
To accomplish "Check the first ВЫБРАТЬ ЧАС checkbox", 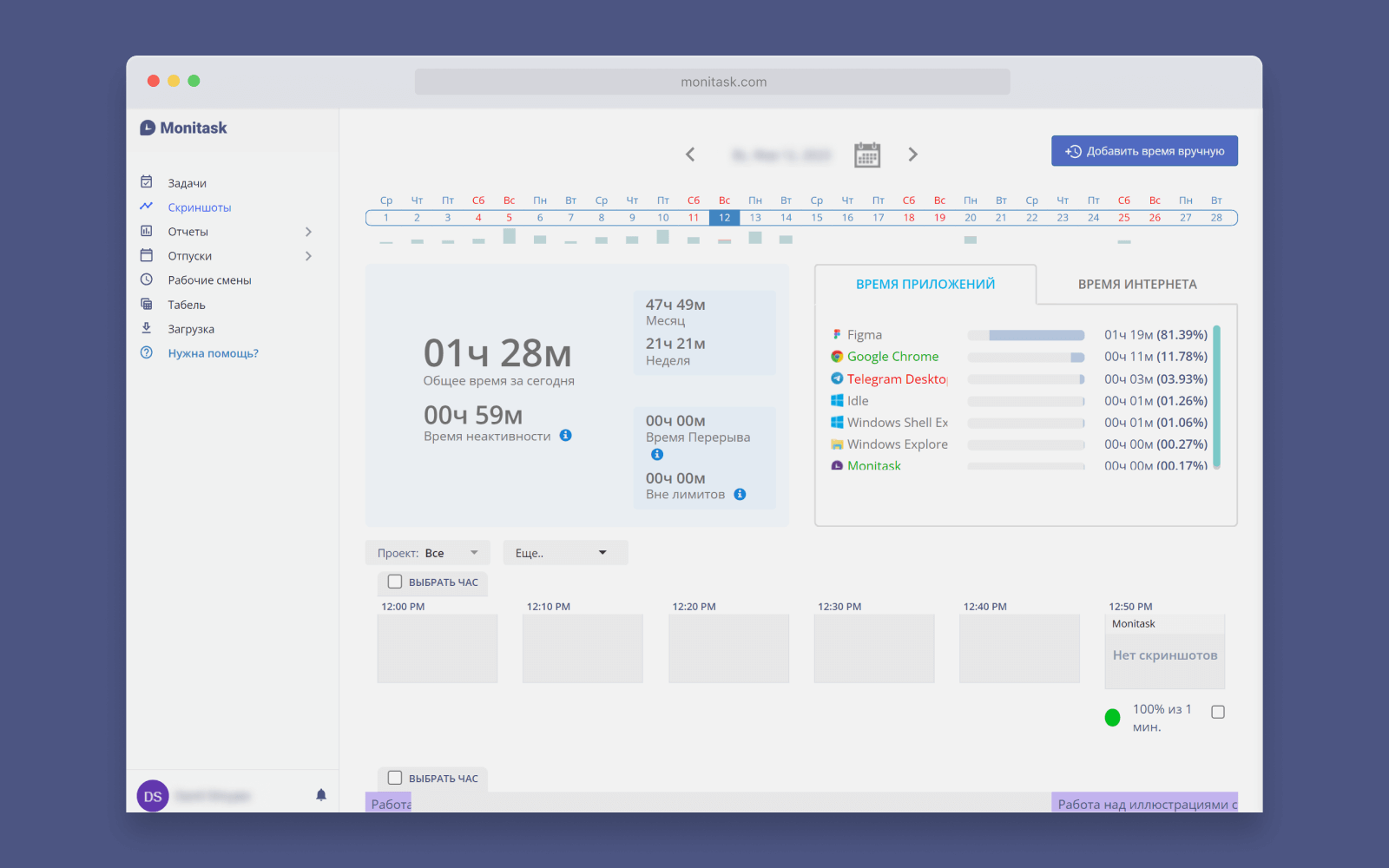I will [395, 582].
